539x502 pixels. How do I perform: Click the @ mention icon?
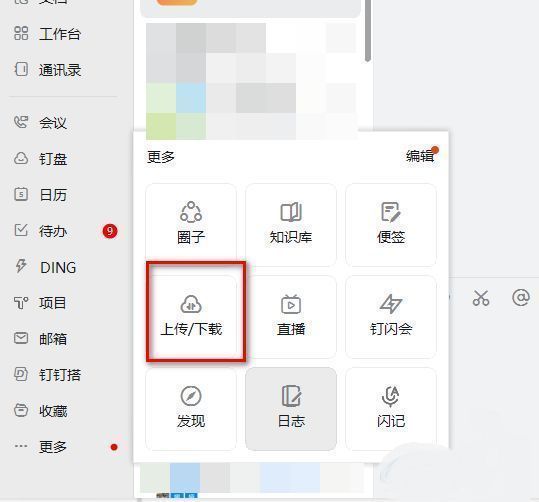point(521,297)
